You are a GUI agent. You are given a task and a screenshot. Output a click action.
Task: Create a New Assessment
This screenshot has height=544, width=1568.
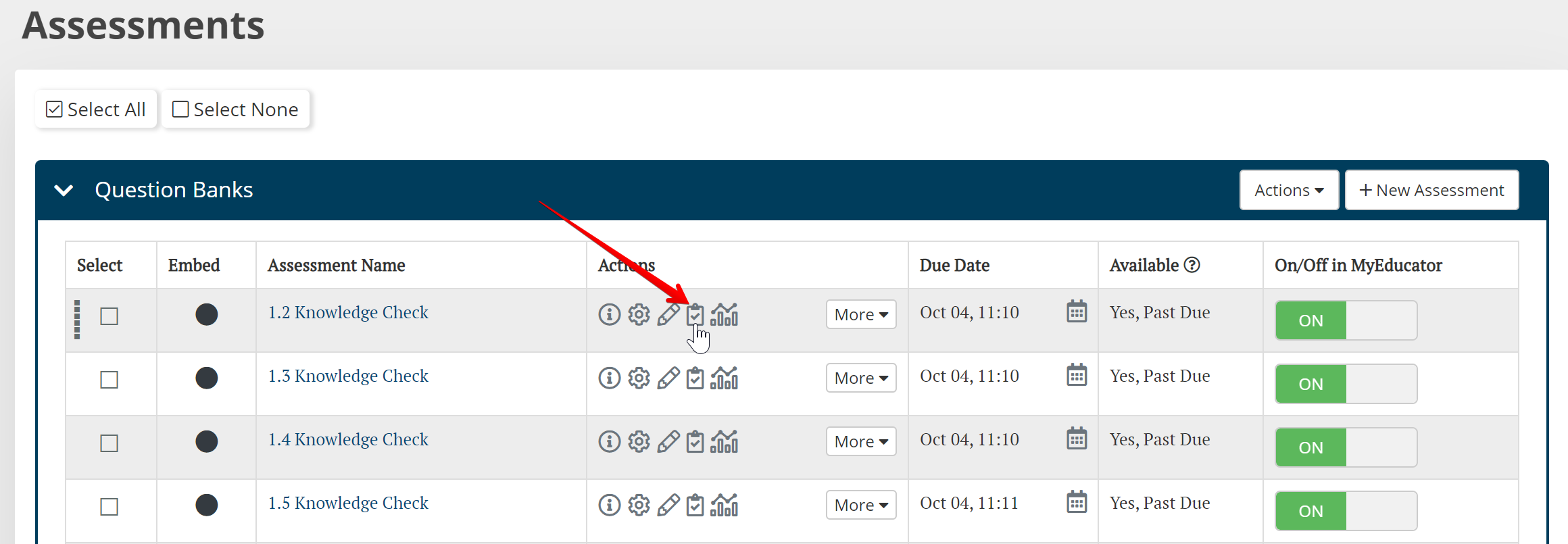point(1432,190)
